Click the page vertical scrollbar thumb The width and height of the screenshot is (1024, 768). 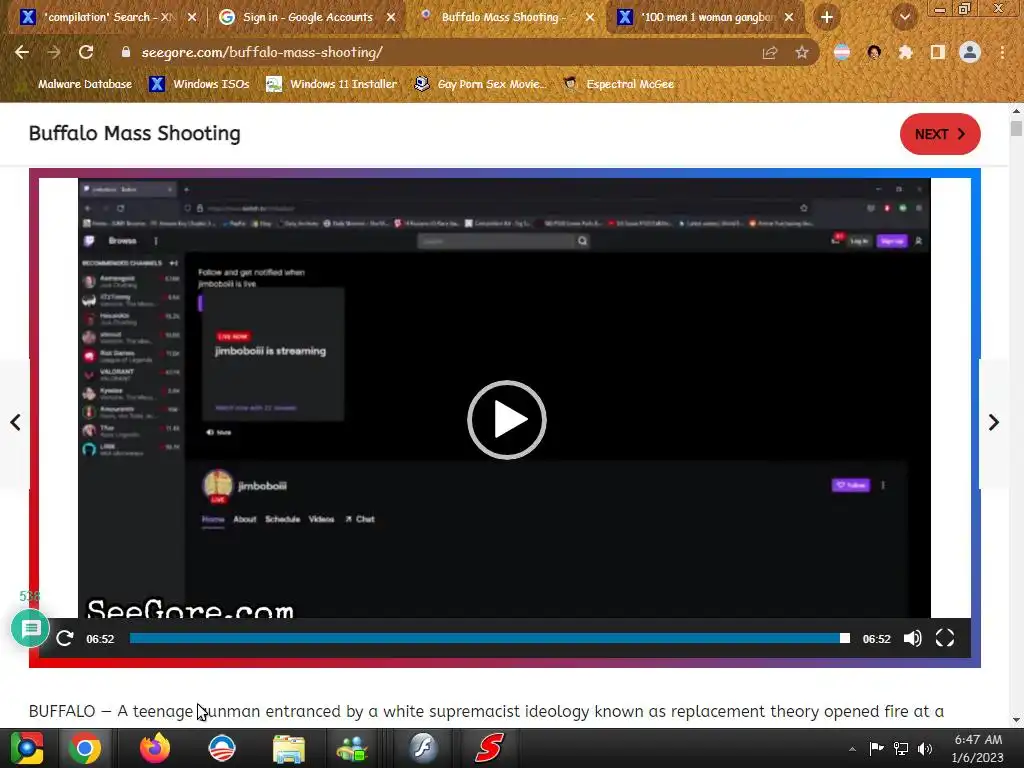point(1016,128)
